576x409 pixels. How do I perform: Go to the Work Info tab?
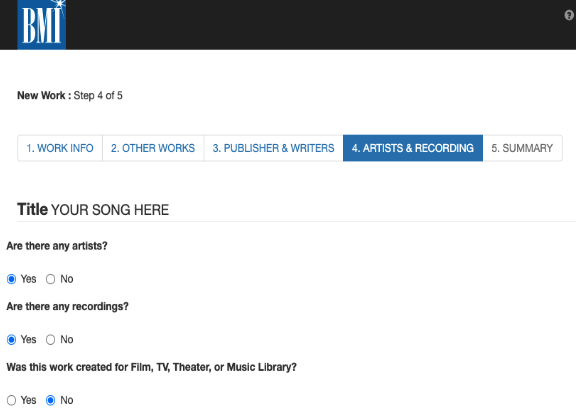pos(60,148)
